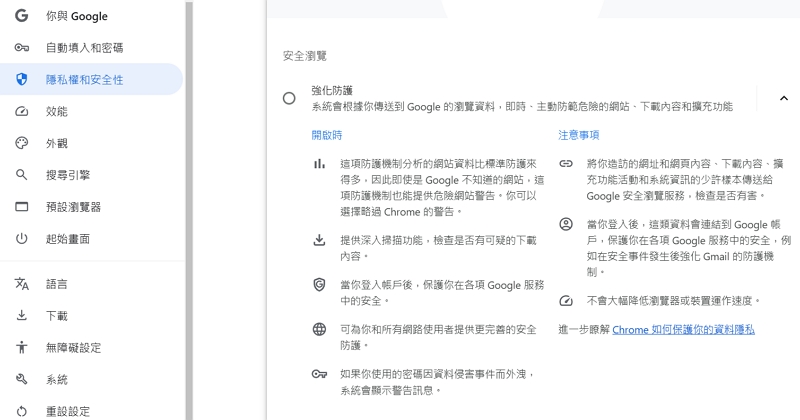Click the wrench icon beside 系統
The image size is (800, 420).
(21, 379)
